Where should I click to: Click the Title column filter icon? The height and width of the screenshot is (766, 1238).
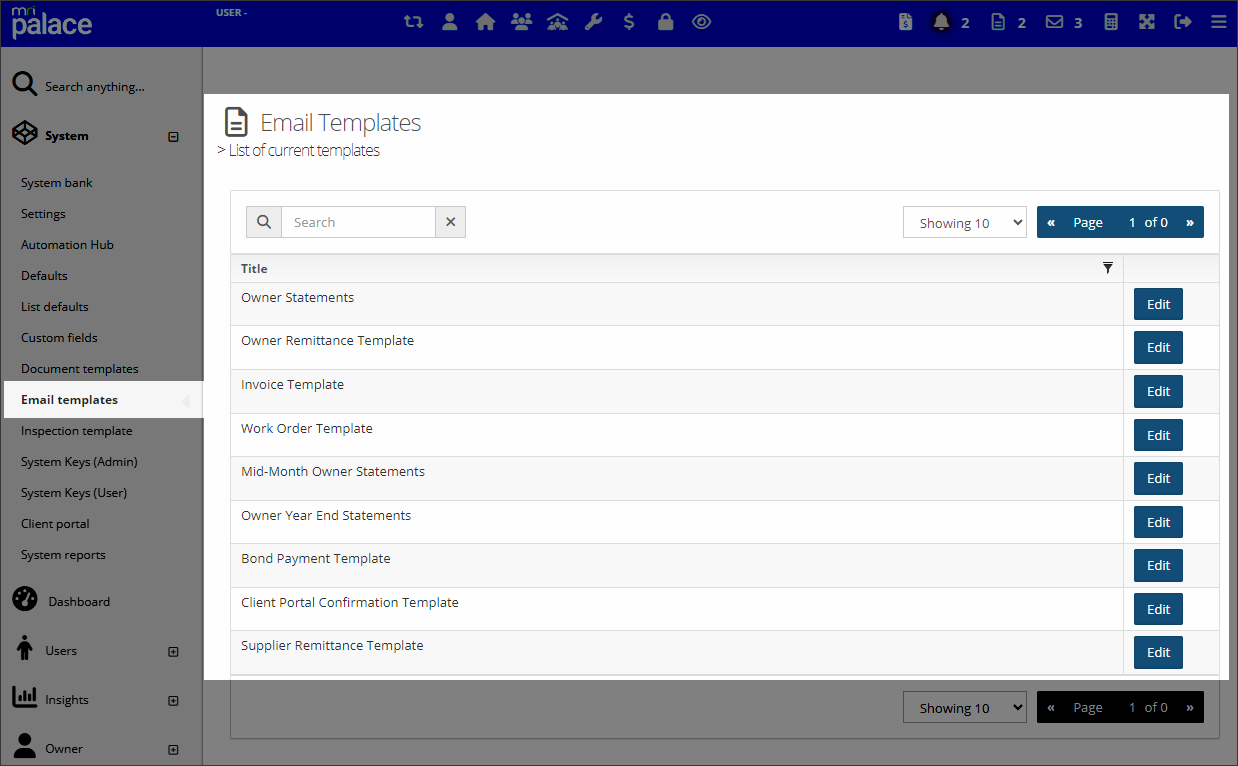click(1107, 268)
